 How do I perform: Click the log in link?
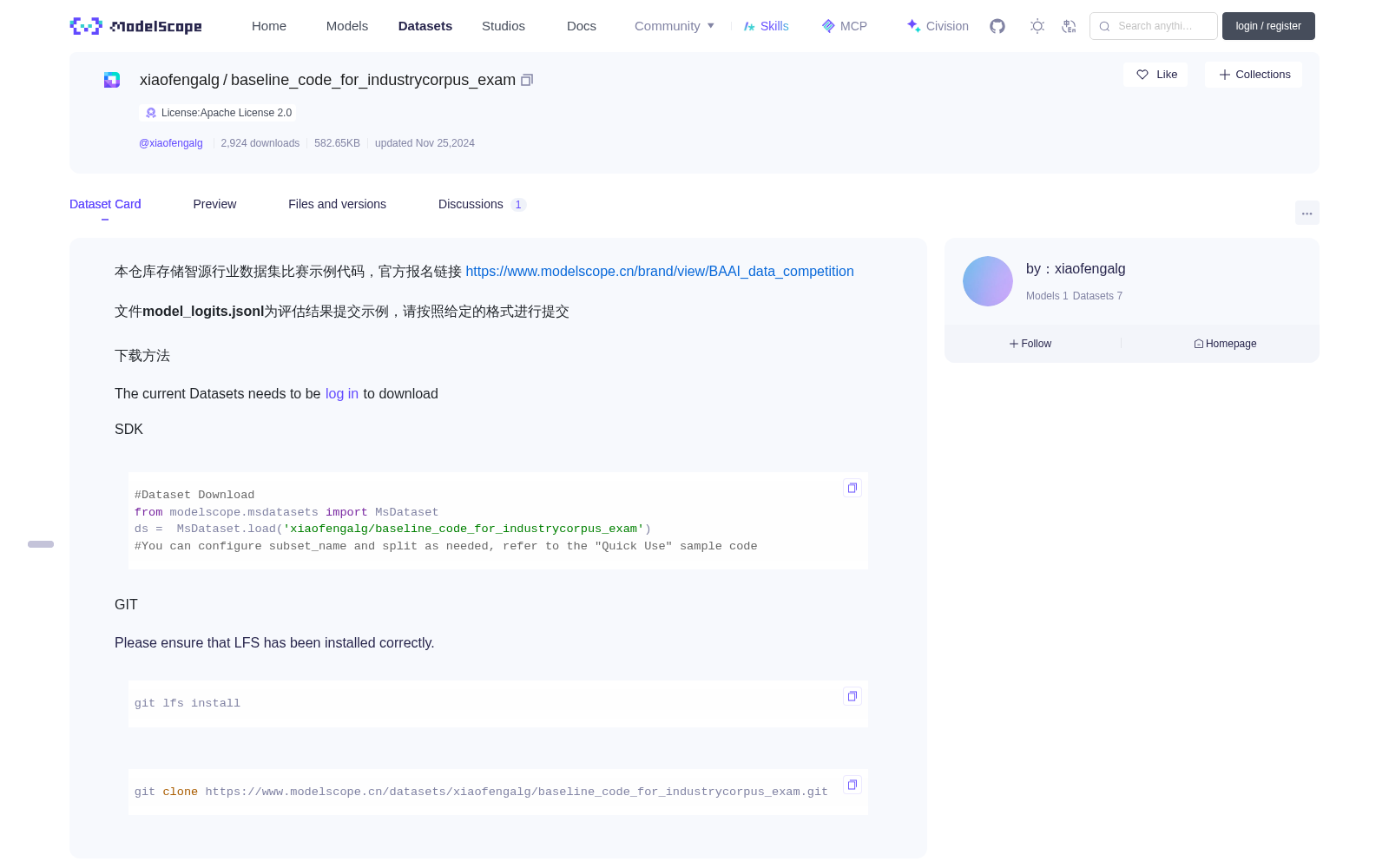click(x=342, y=394)
